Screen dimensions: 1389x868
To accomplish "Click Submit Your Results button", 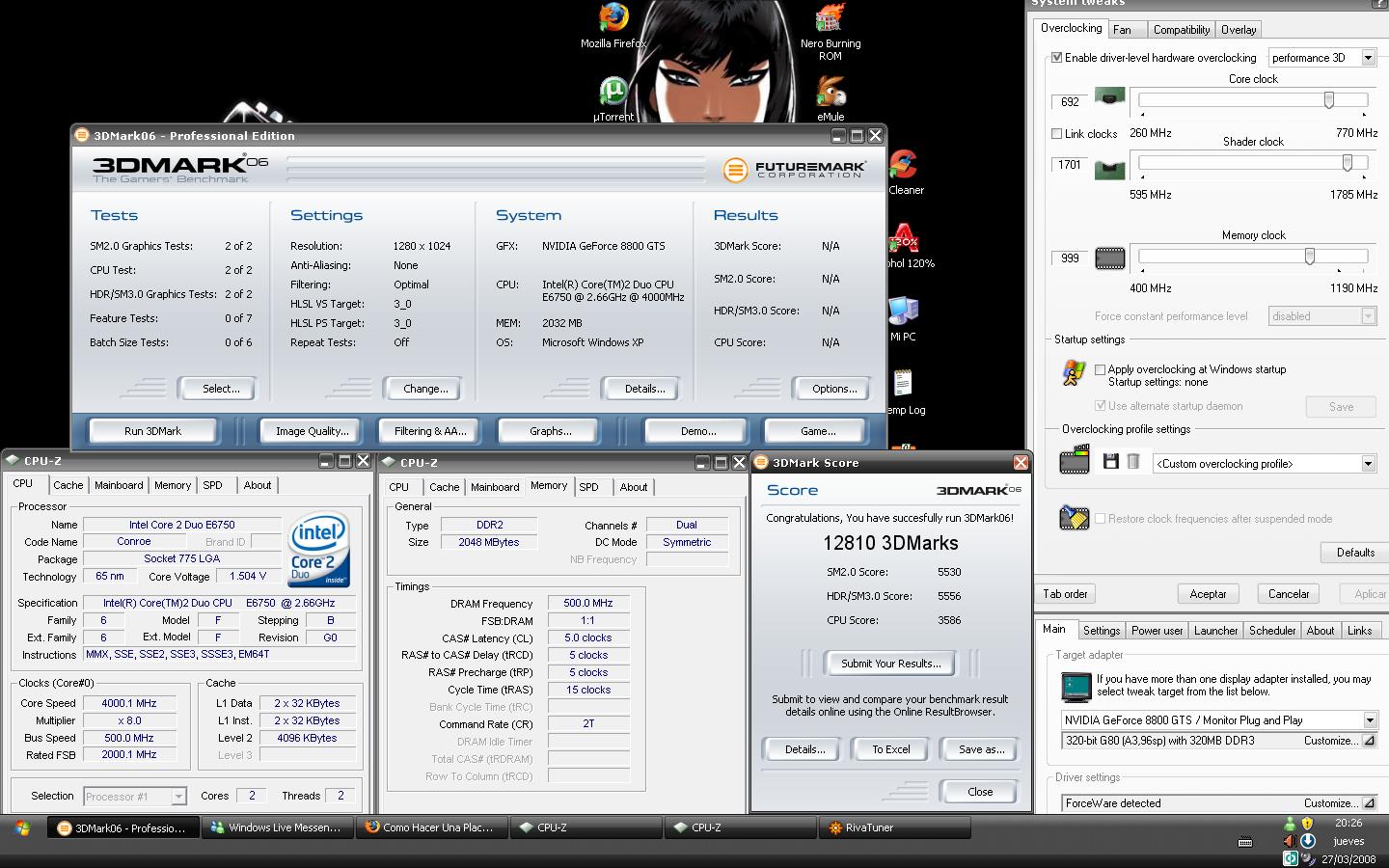I will 891,664.
